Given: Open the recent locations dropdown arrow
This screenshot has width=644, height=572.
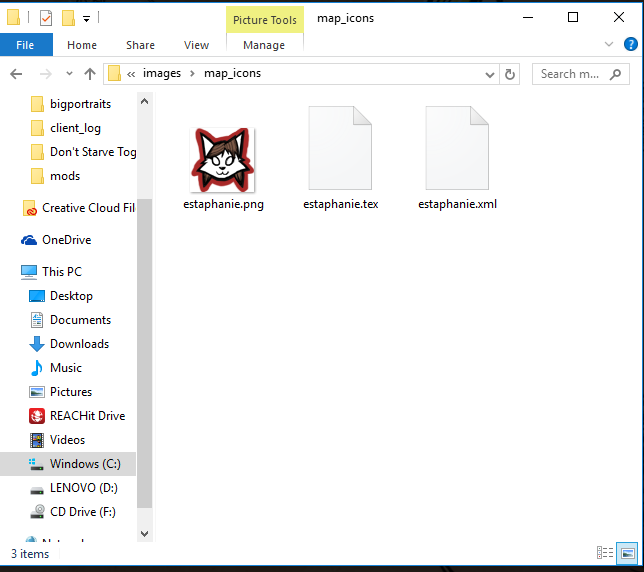Looking at the screenshot, I should [67, 74].
